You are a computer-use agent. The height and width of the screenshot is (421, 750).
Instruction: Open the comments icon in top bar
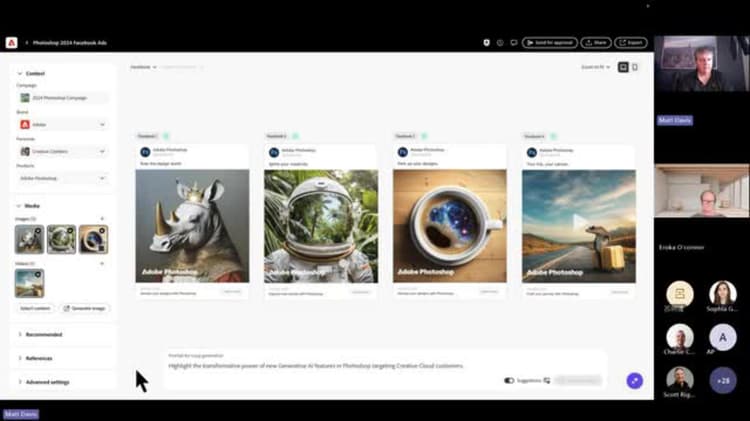514,43
